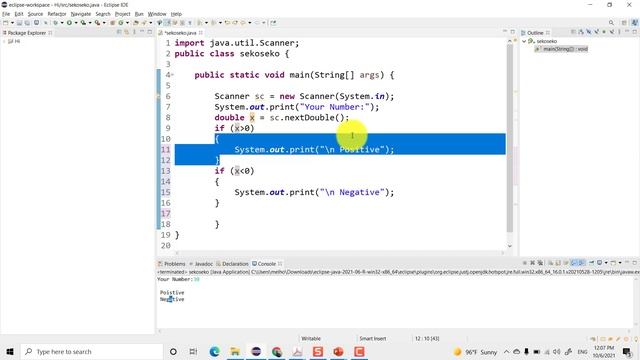Click the editor vertical scrollbar
The width and height of the screenshot is (640, 360).
coord(510,137)
